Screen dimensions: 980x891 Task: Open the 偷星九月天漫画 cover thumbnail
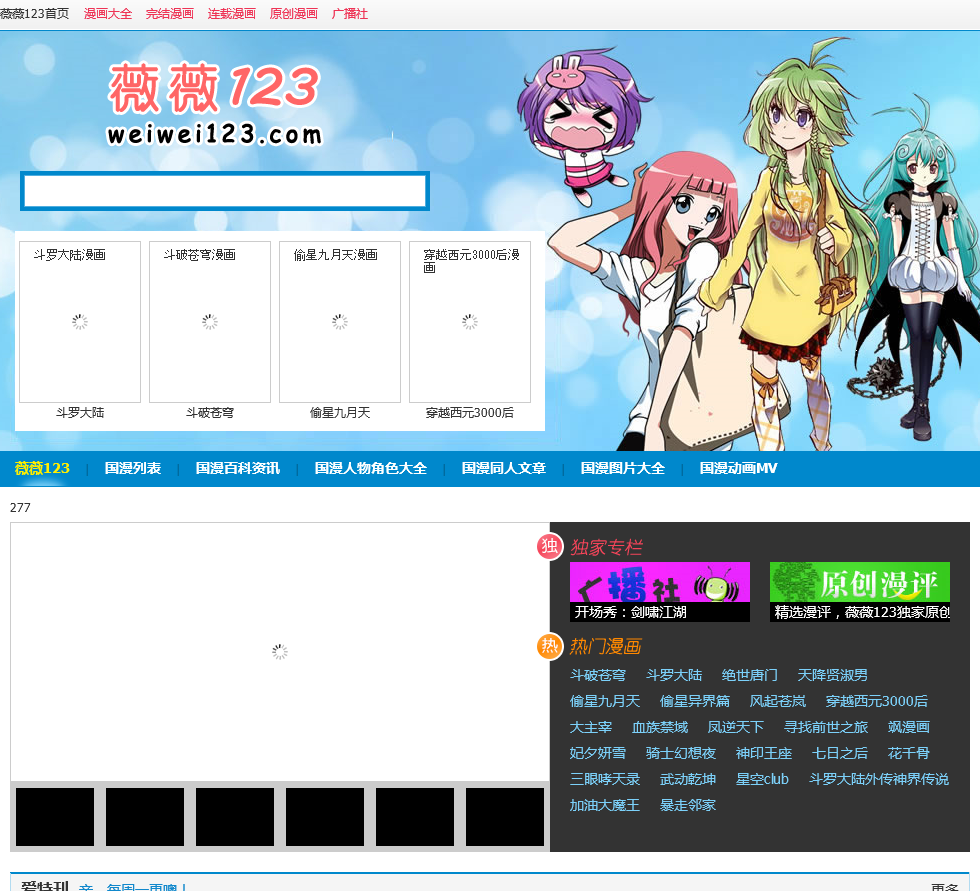pos(340,322)
